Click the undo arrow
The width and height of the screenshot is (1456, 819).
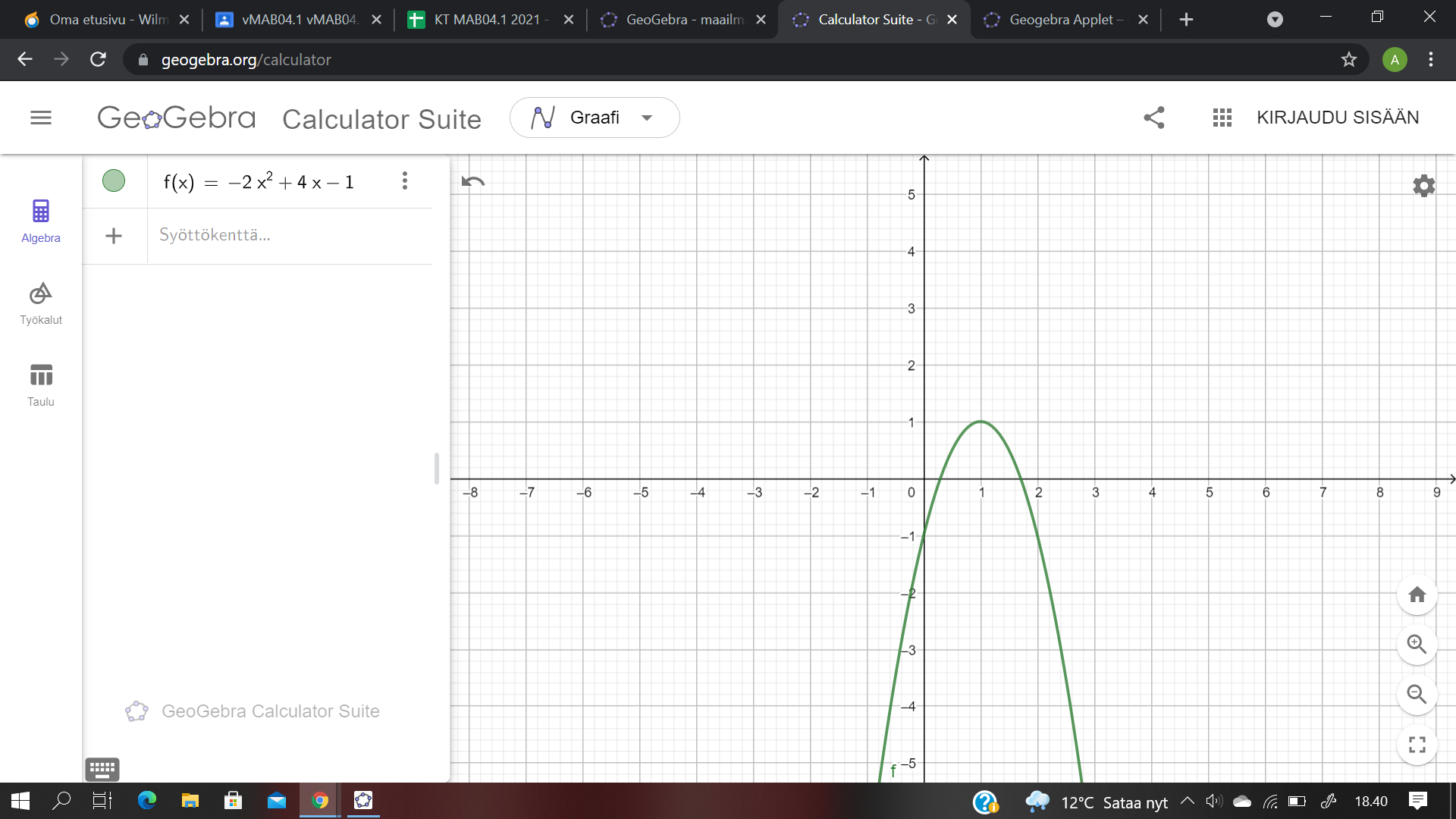tap(473, 181)
